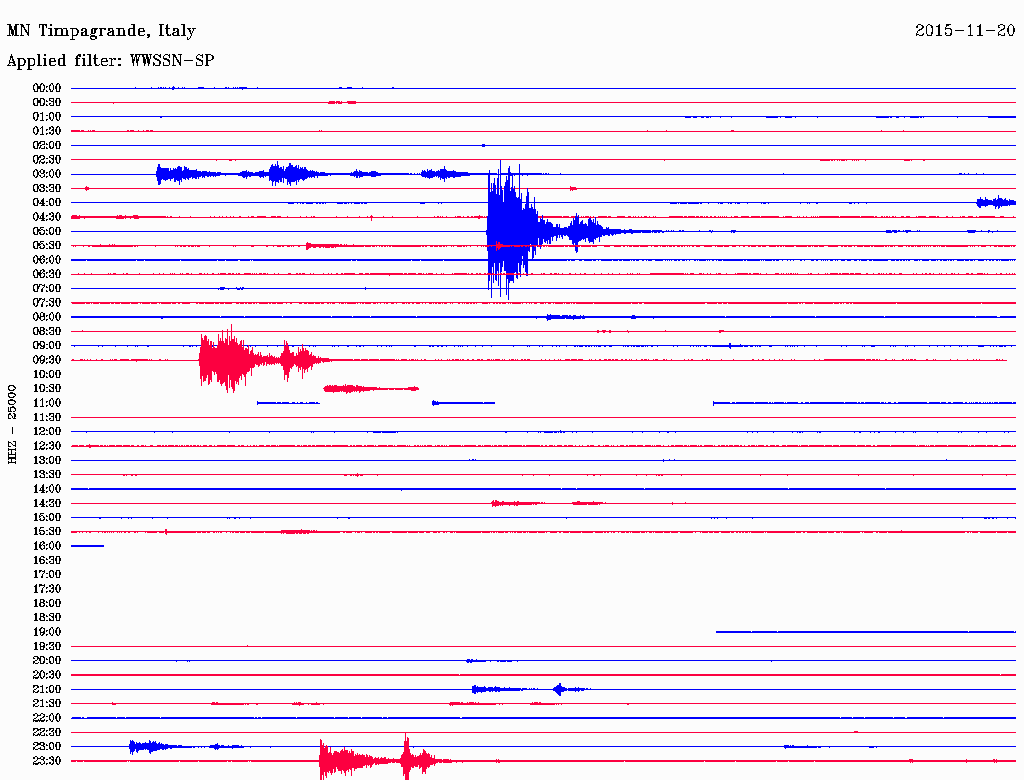Select the 18:00 time label
Image resolution: width=1024 pixels, height=780 pixels.
coord(47,604)
